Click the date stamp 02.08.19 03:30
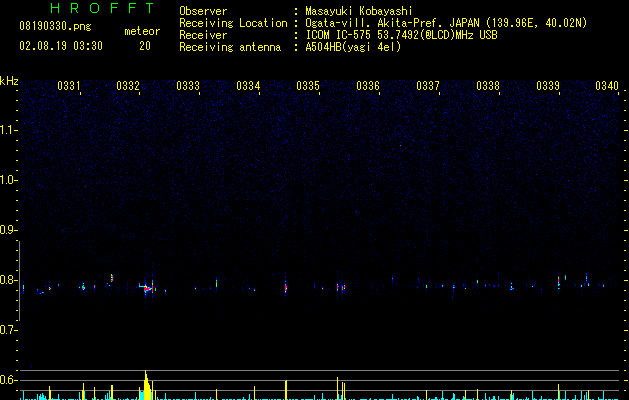The image size is (629, 400). (x=61, y=46)
